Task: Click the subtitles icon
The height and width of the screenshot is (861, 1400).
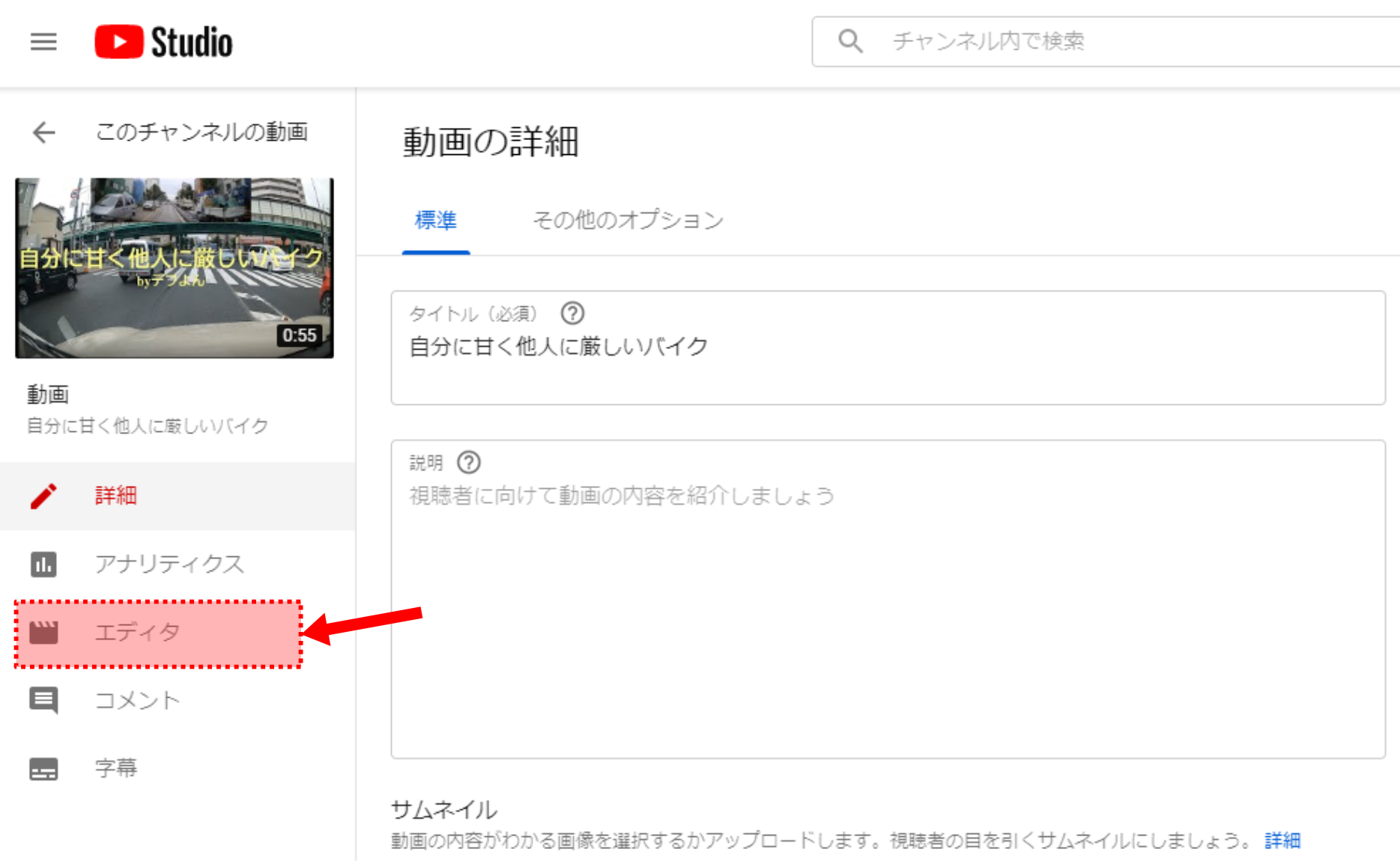Action: point(43,769)
